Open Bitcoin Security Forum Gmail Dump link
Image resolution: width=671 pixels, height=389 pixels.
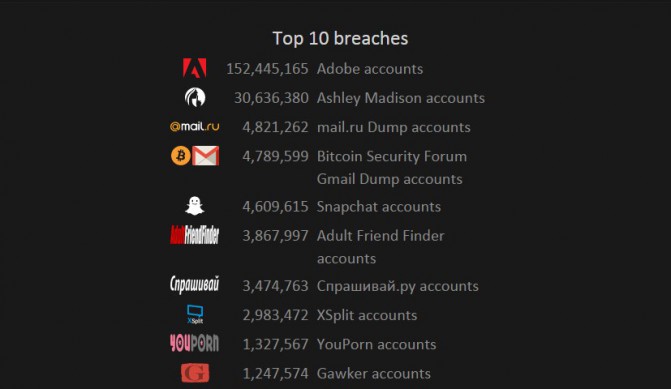pyautogui.click(x=392, y=167)
